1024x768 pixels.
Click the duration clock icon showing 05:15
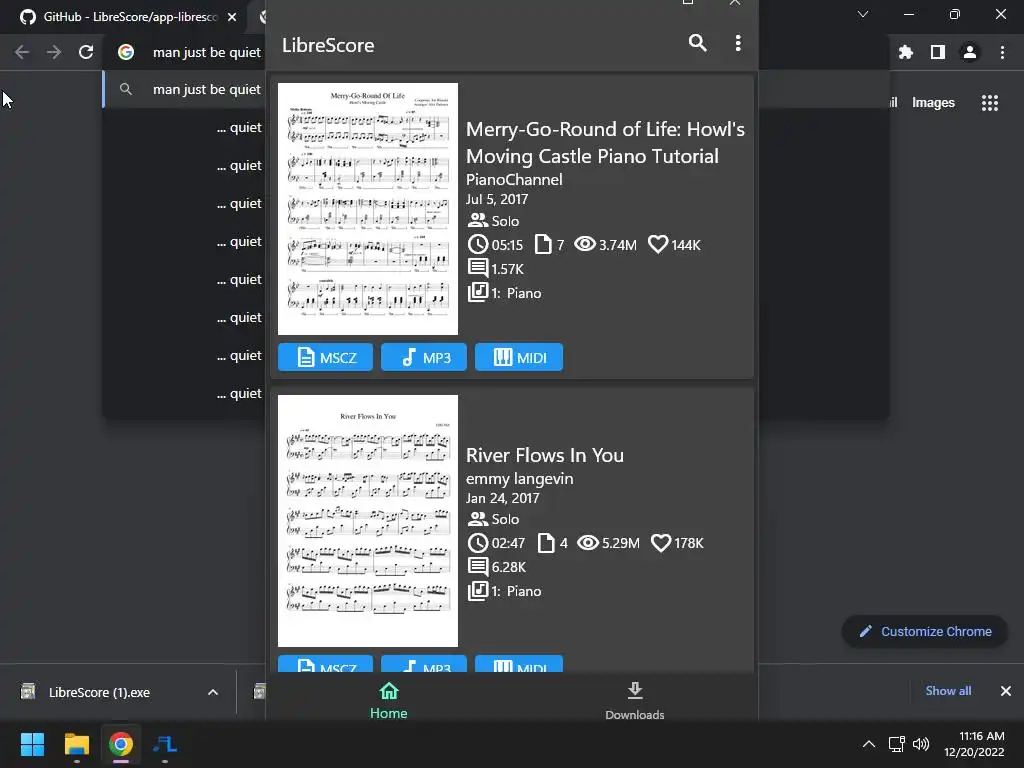[478, 244]
